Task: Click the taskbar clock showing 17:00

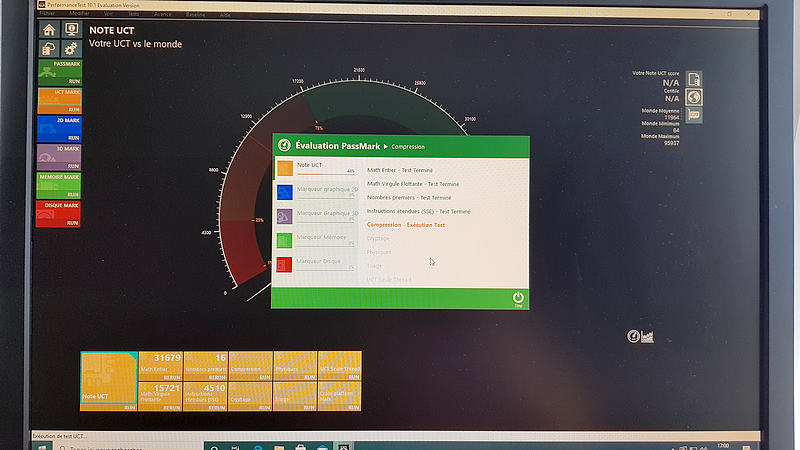Action: [x=723, y=446]
